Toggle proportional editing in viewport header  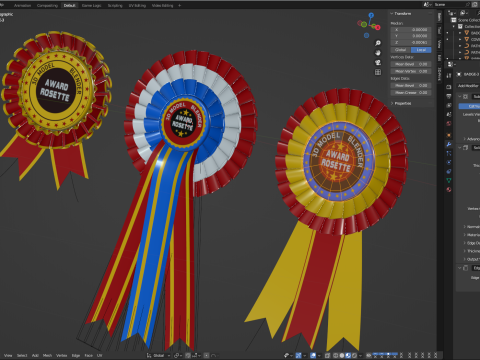click(x=206, y=356)
